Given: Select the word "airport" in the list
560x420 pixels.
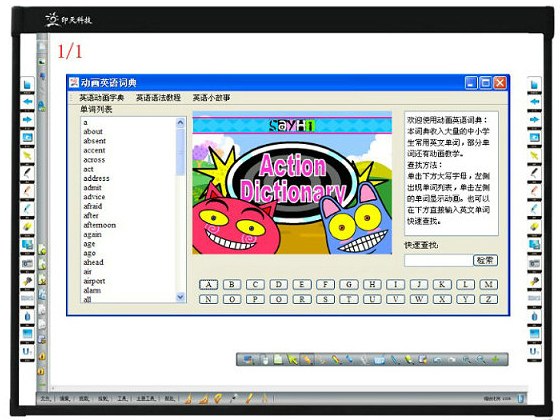Looking at the screenshot, I should (x=94, y=281).
